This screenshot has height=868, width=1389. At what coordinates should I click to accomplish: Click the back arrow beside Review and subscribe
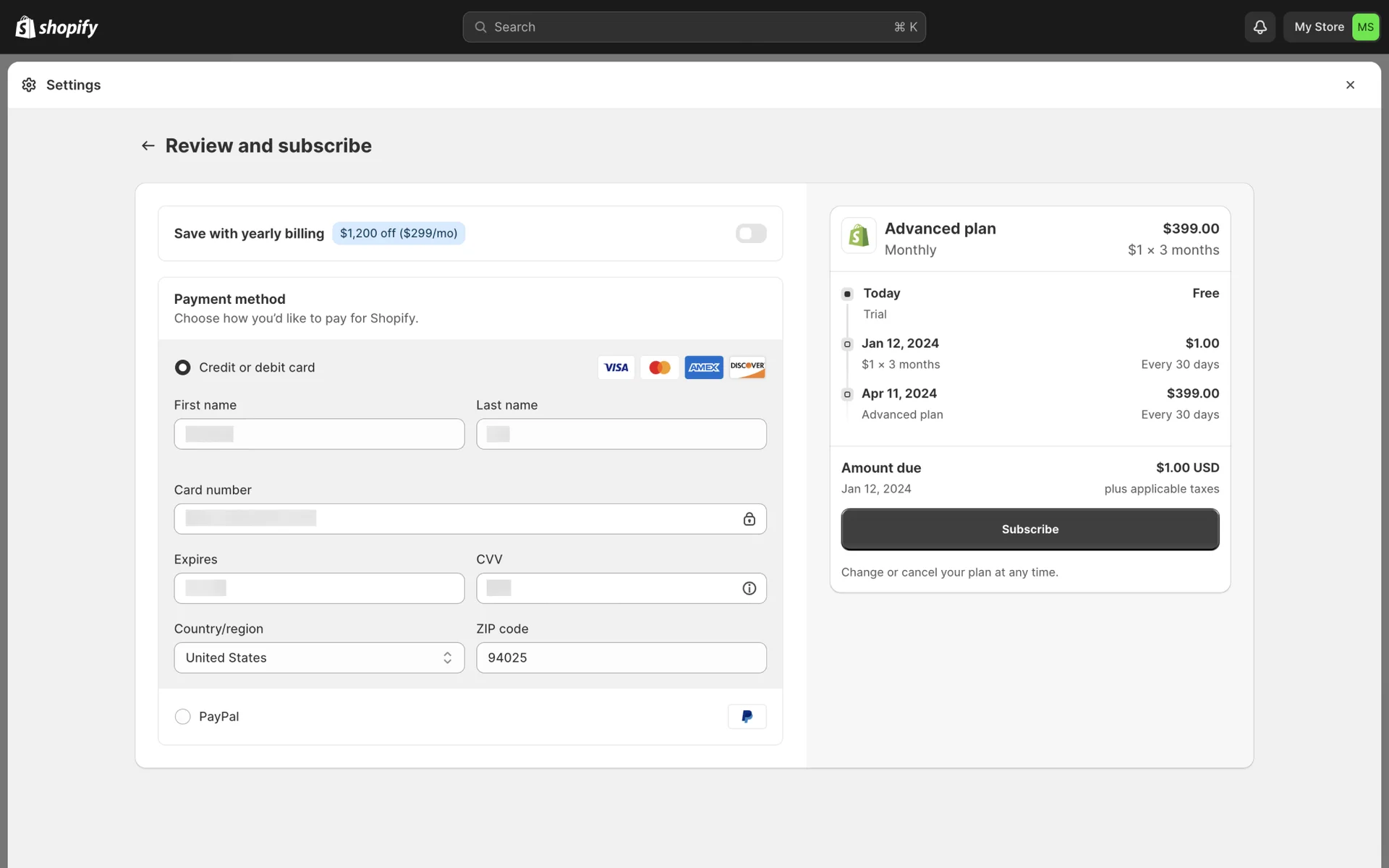click(148, 145)
